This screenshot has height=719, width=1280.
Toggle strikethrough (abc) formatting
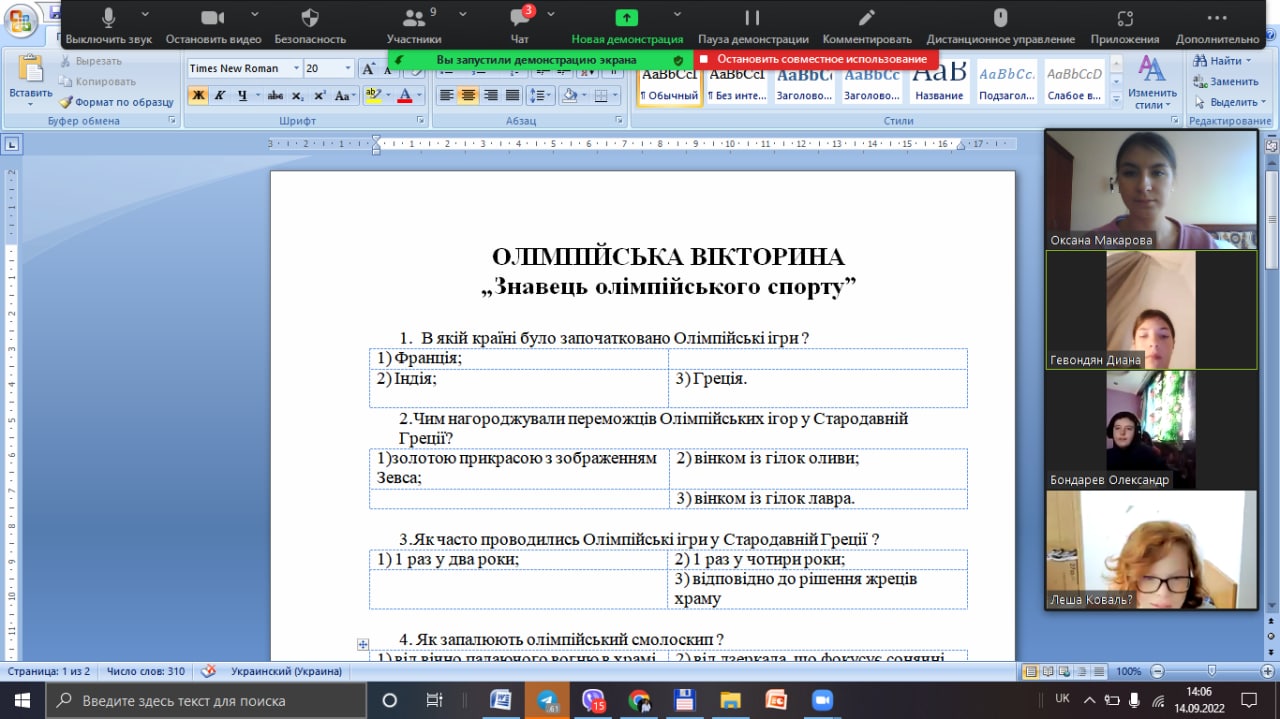pos(275,96)
